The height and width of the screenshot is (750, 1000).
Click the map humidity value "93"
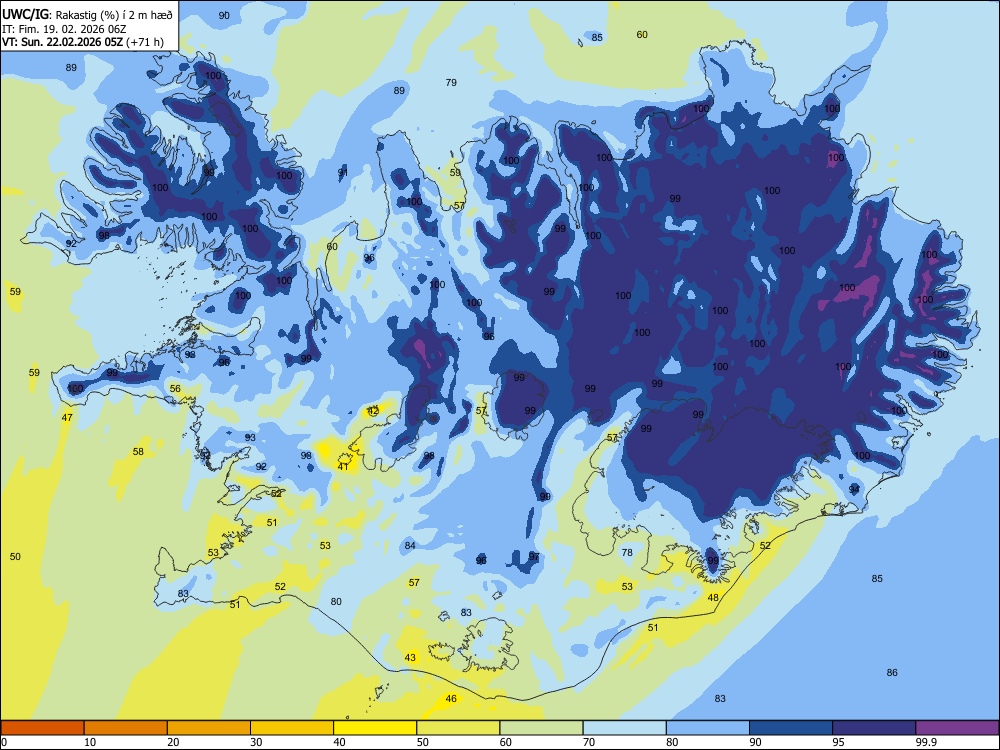point(250,438)
